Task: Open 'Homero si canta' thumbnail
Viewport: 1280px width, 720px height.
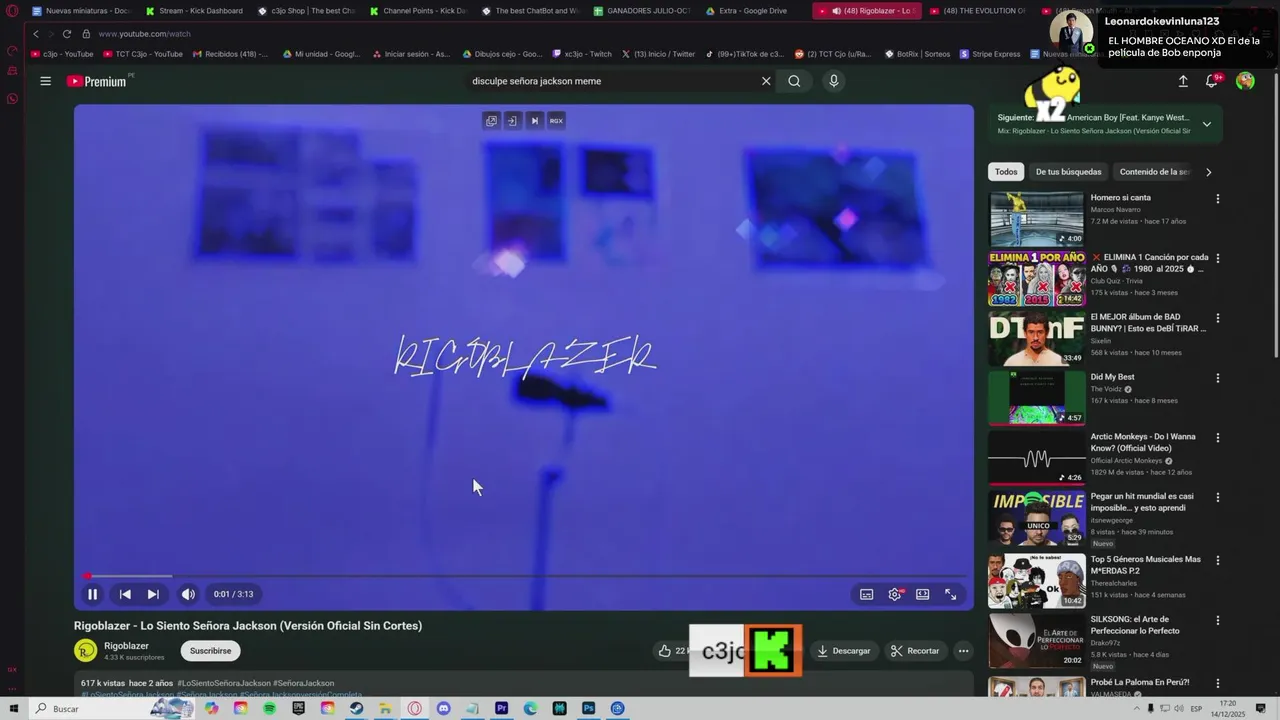Action: click(x=1036, y=219)
